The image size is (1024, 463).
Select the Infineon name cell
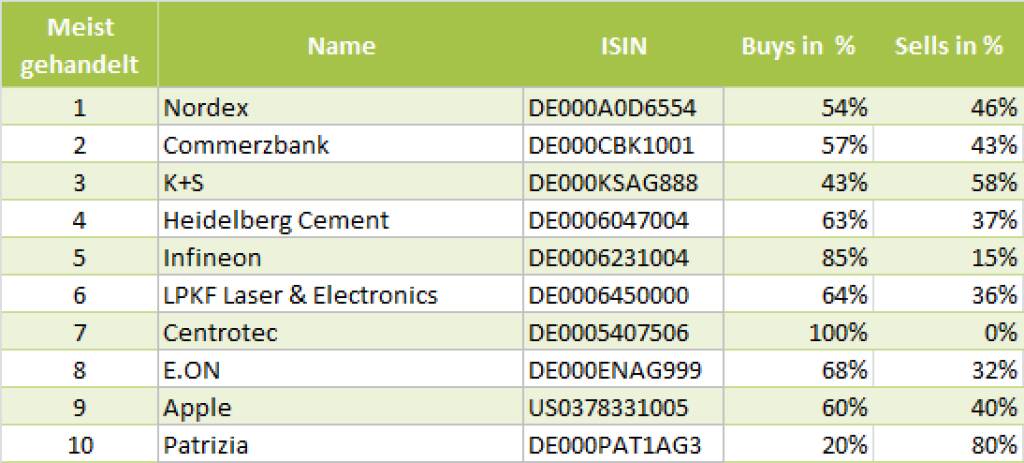tap(212, 258)
